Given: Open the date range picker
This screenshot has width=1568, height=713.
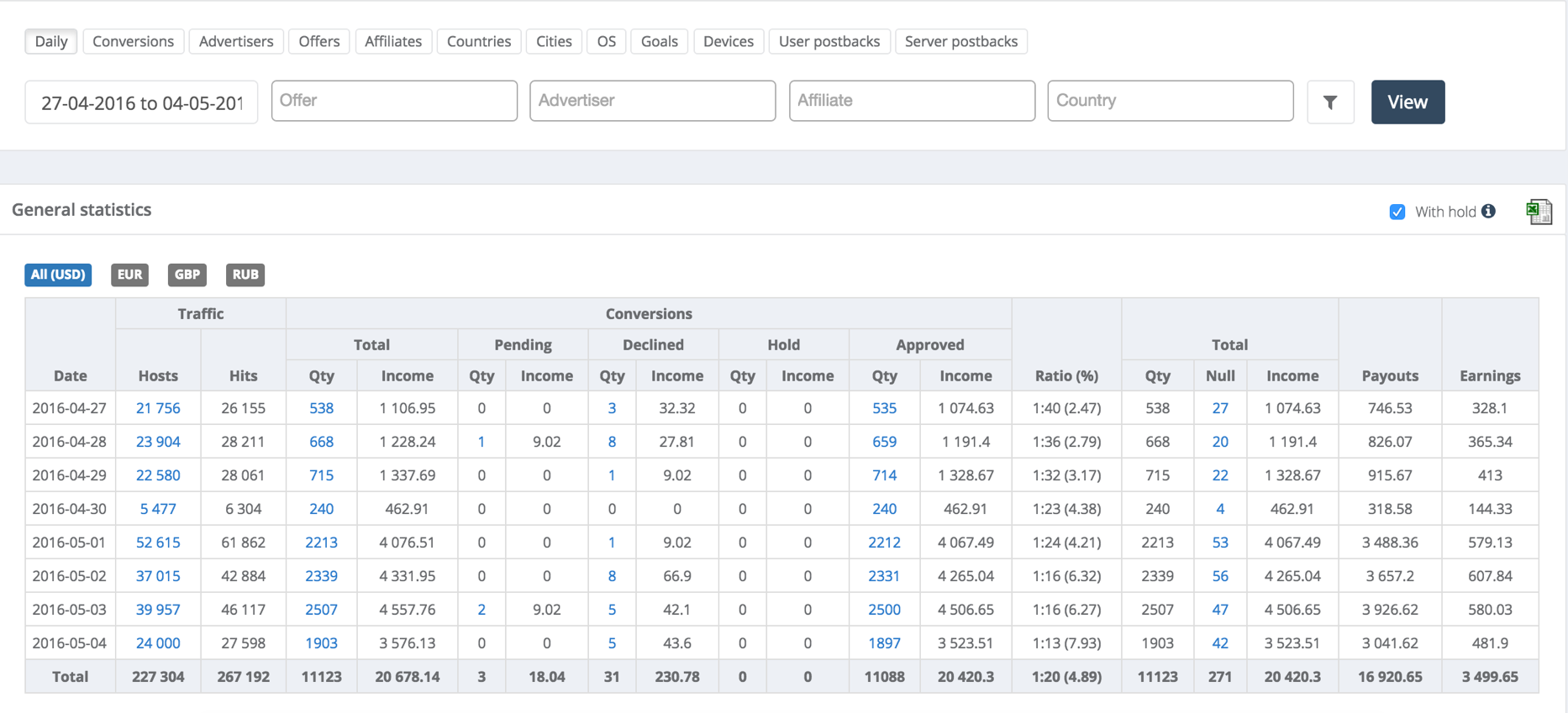Looking at the screenshot, I should (141, 102).
